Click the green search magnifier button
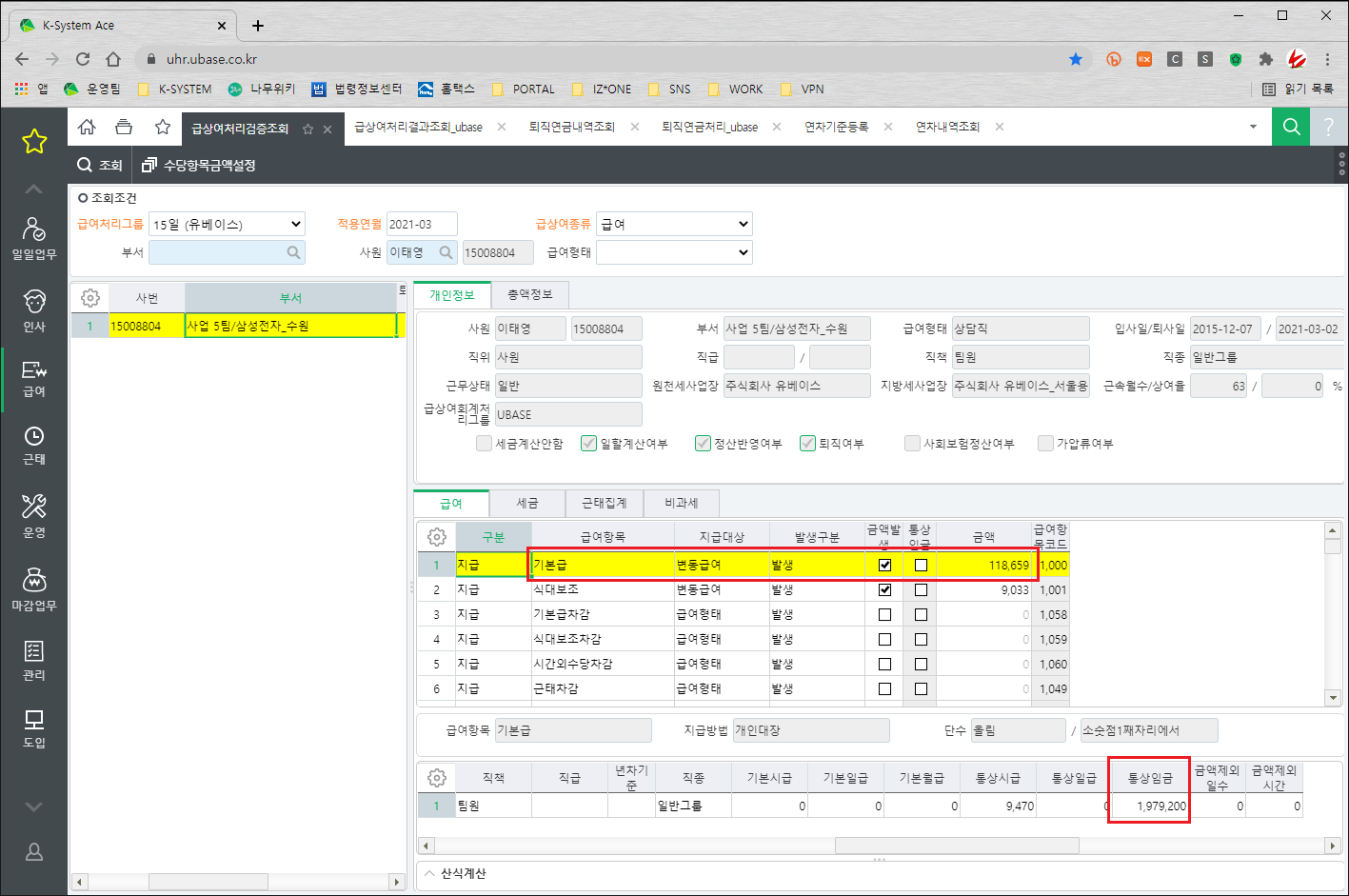 (x=1291, y=127)
